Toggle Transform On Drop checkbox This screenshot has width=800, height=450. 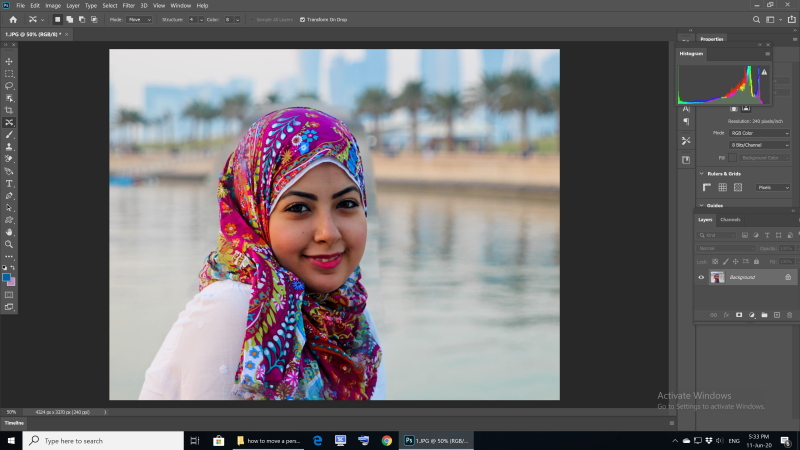303,20
